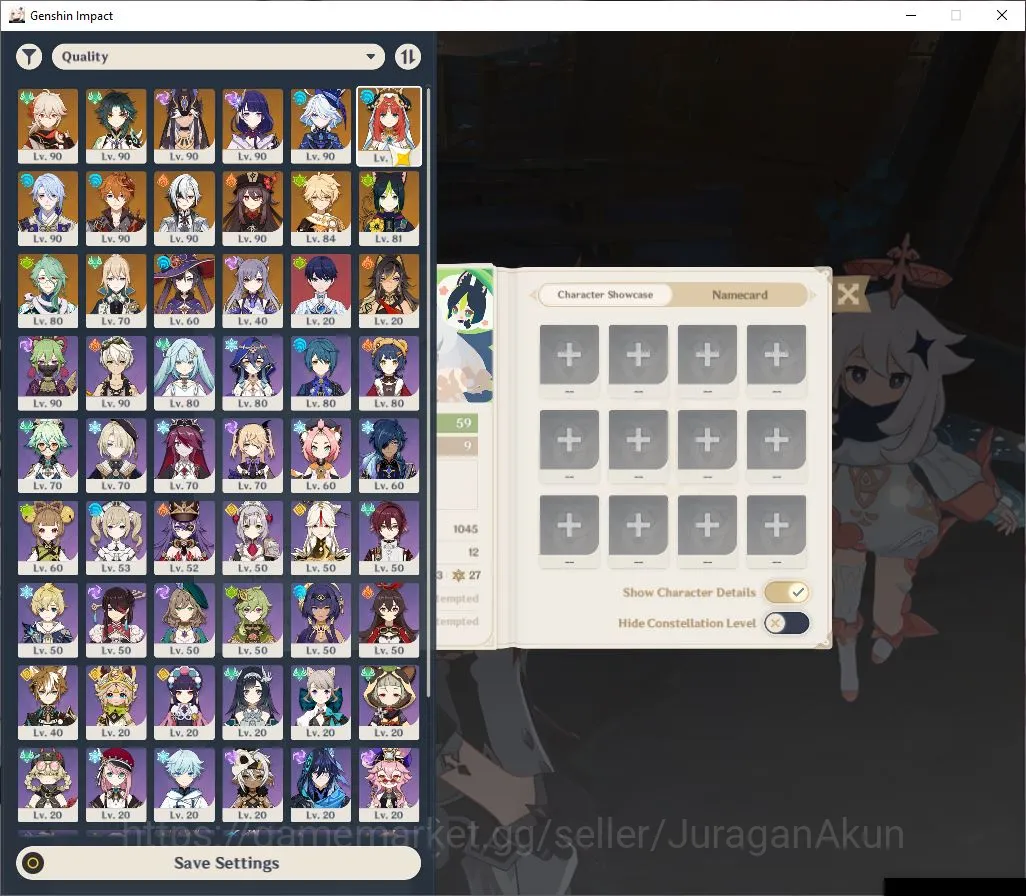Choose Chevreuse Lv. 52 portrait

click(184, 538)
